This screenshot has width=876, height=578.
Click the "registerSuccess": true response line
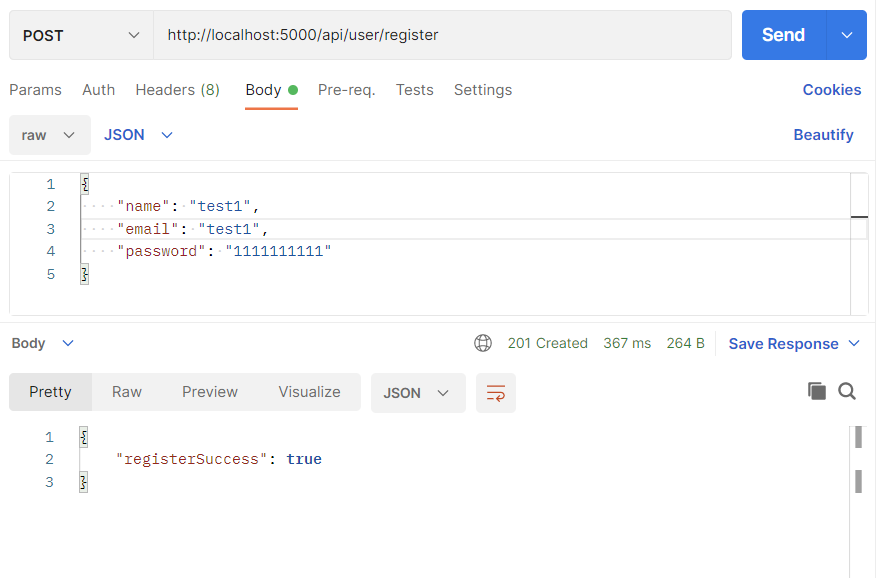pos(219,460)
